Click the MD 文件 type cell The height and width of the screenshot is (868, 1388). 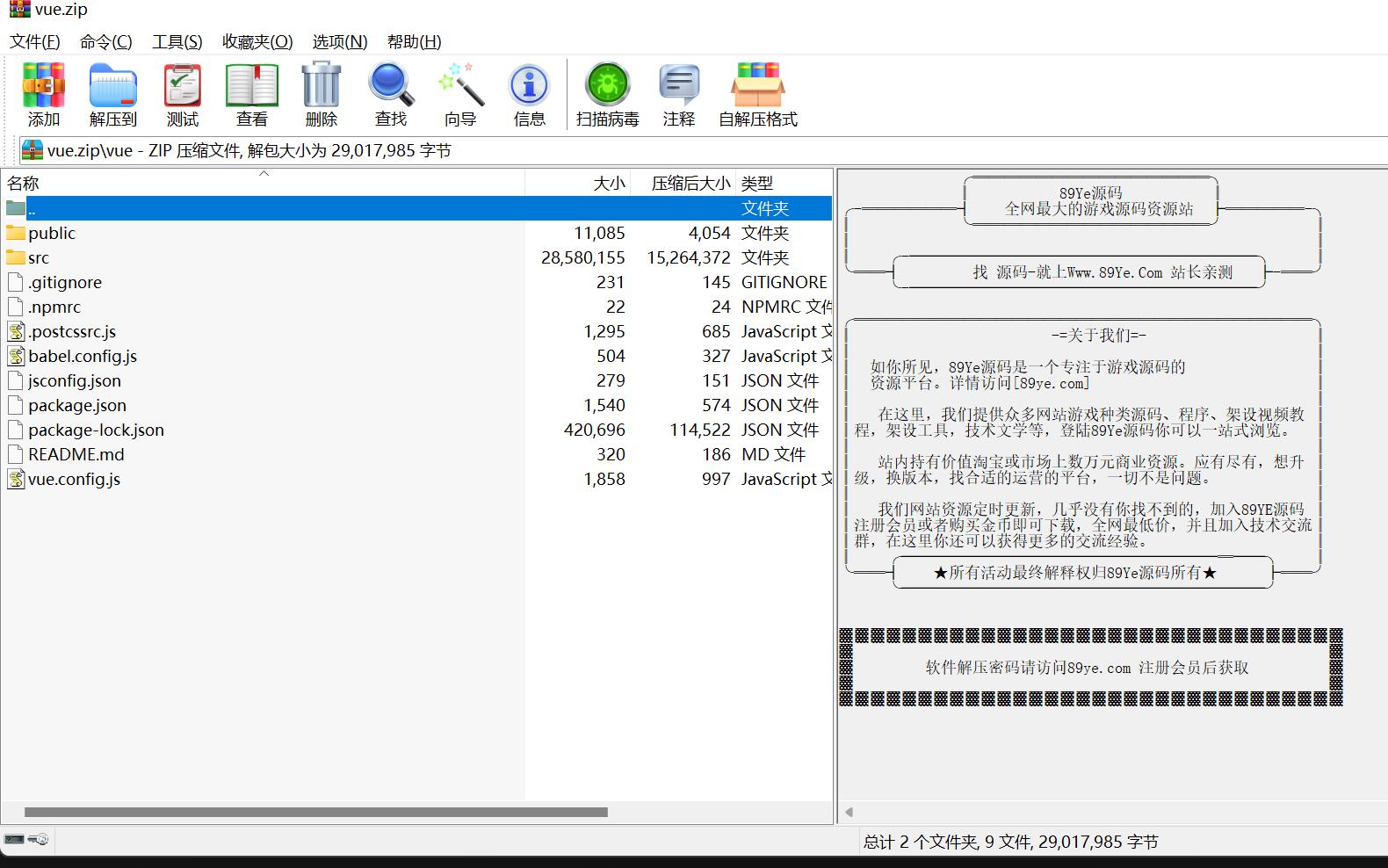[773, 454]
